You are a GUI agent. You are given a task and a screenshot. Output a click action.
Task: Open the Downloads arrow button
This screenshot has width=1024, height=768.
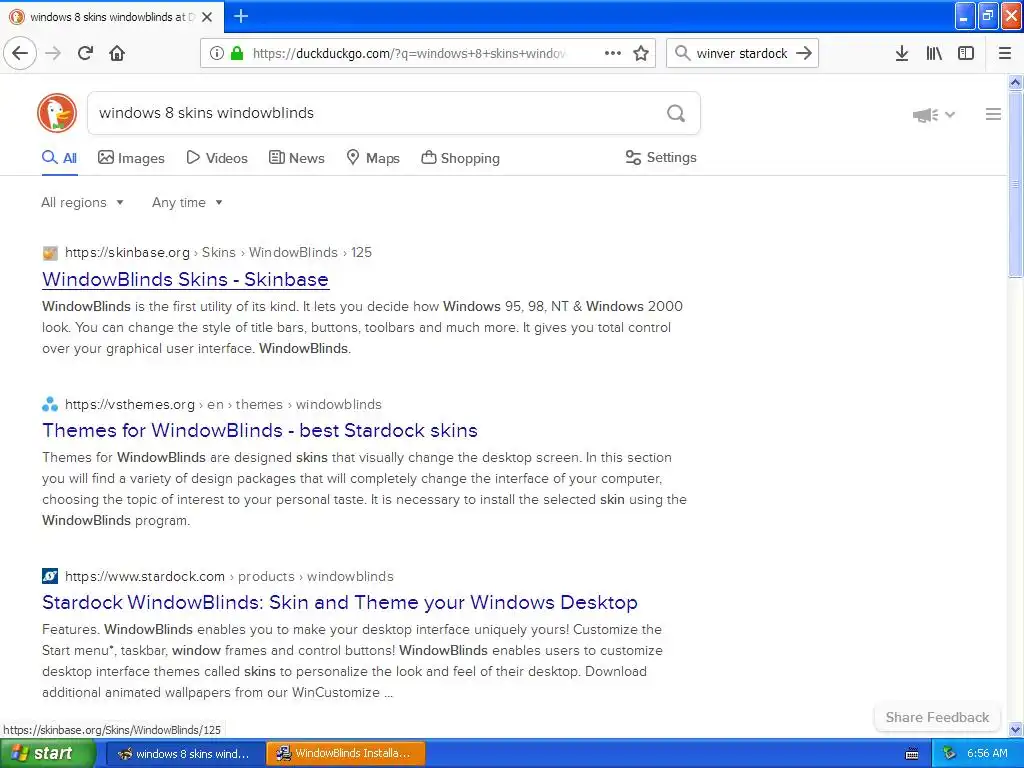(x=902, y=53)
